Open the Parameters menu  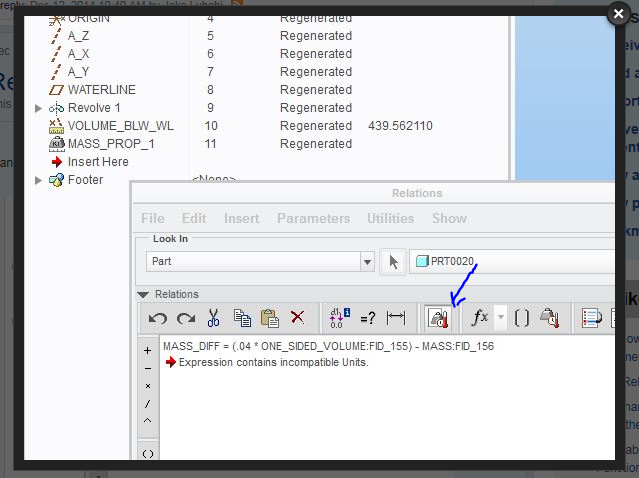[x=313, y=218]
